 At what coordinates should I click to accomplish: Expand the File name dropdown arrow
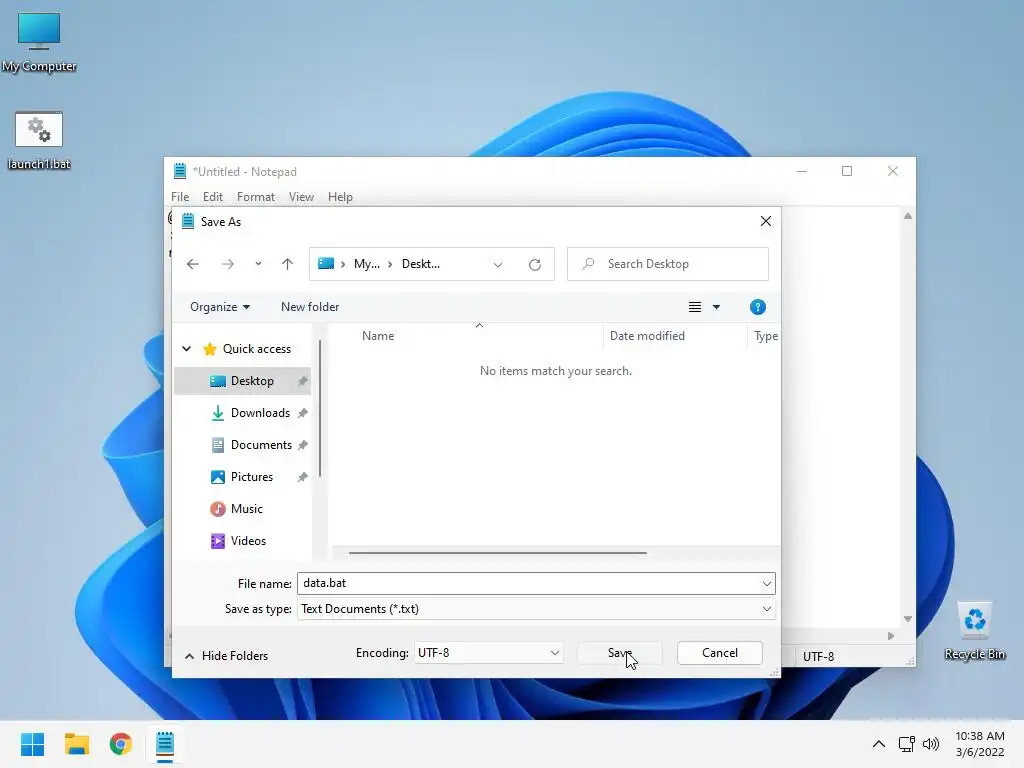pyautogui.click(x=767, y=583)
